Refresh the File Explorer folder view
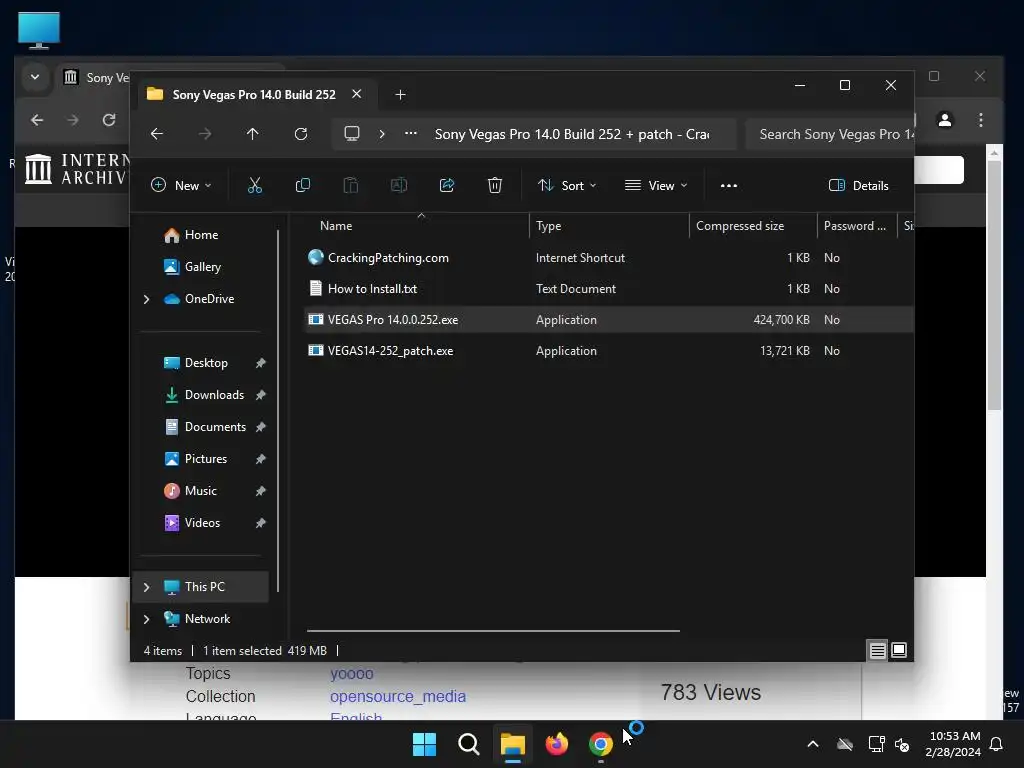This screenshot has height=768, width=1024. (x=301, y=134)
